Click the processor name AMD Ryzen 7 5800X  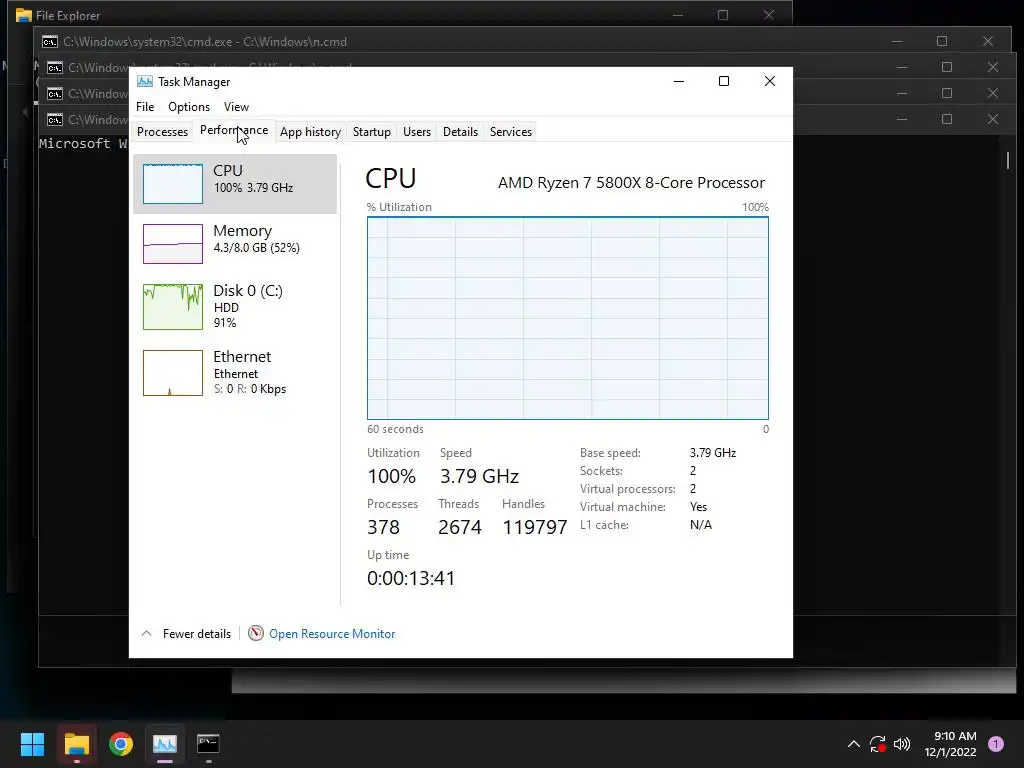tap(631, 182)
